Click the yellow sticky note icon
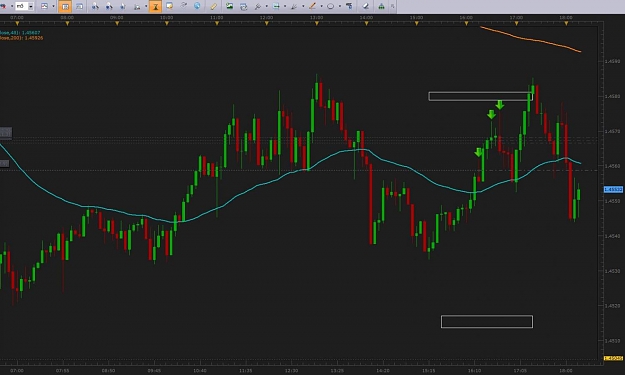Screen dimensions: 625x375 click(x=169, y=6)
